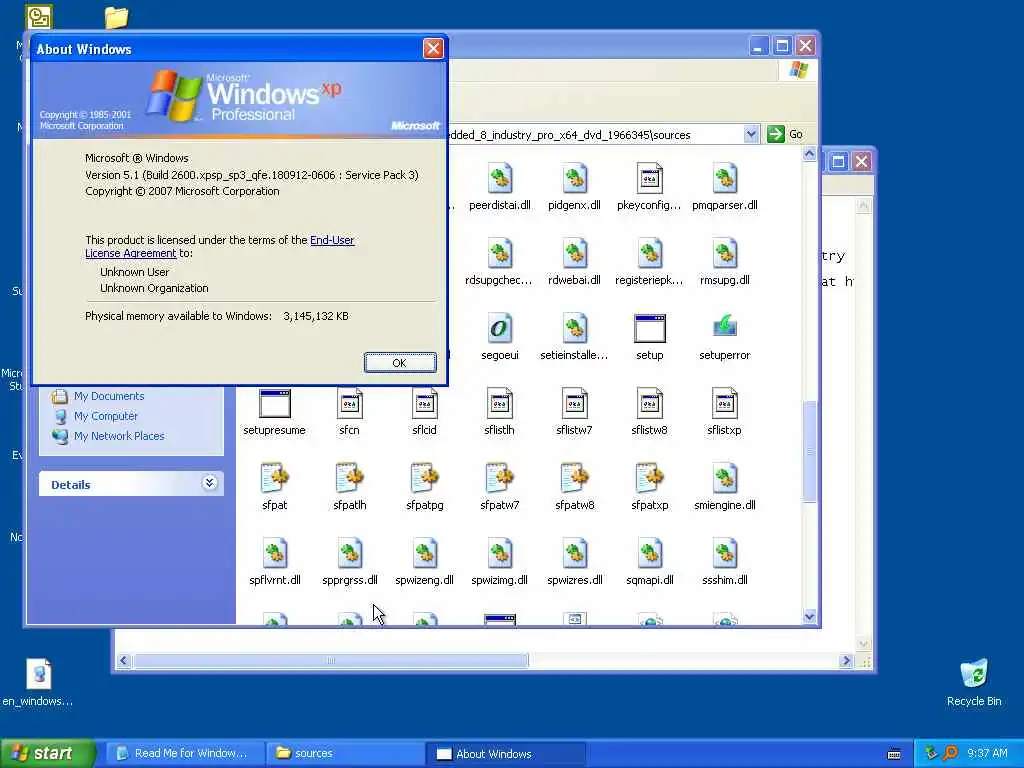Select the sfpatpg file icon
Viewport: 1024px width, 768px height.
pos(424,479)
